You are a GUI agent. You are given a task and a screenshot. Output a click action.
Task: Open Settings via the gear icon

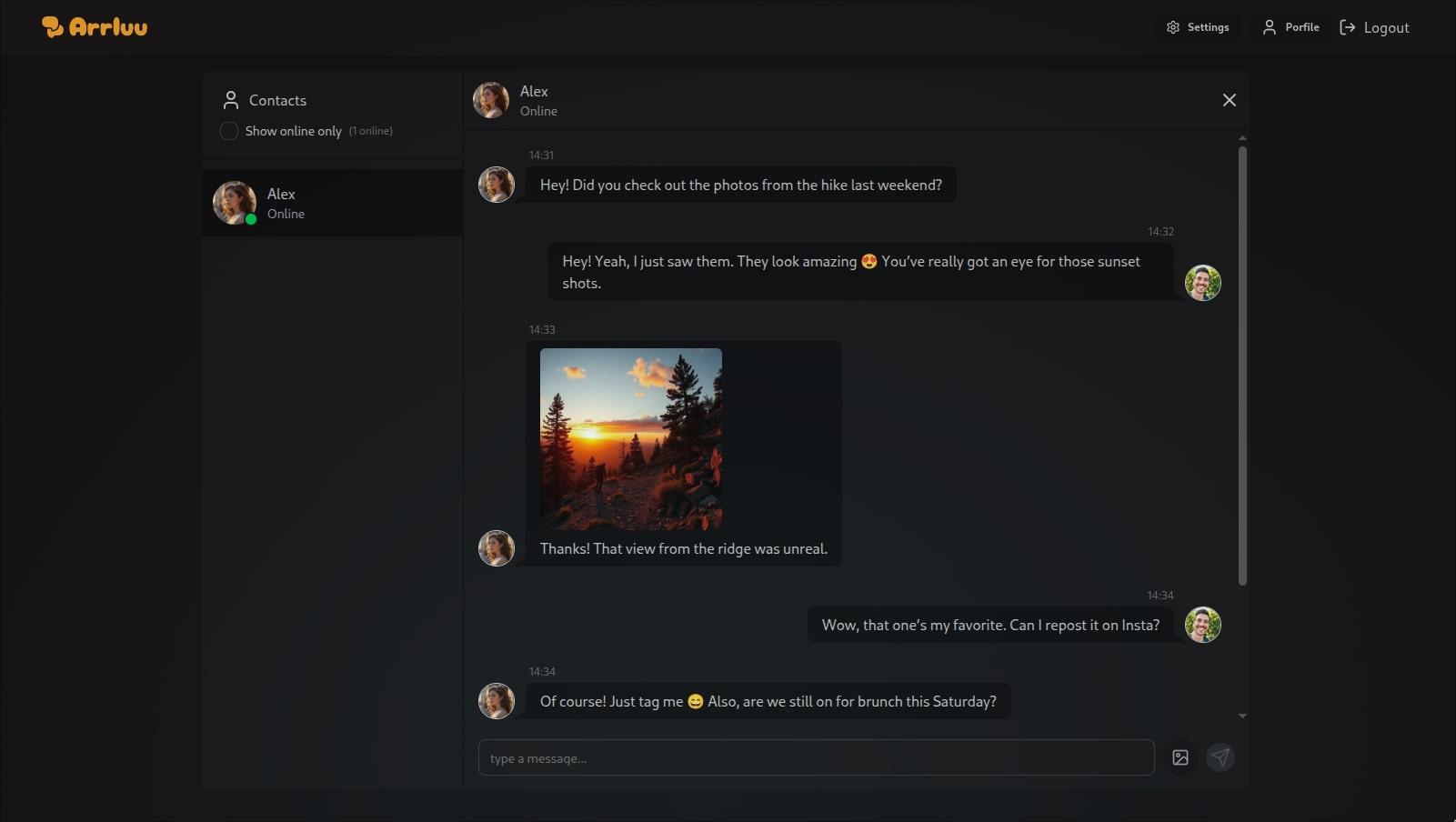[x=1173, y=27]
